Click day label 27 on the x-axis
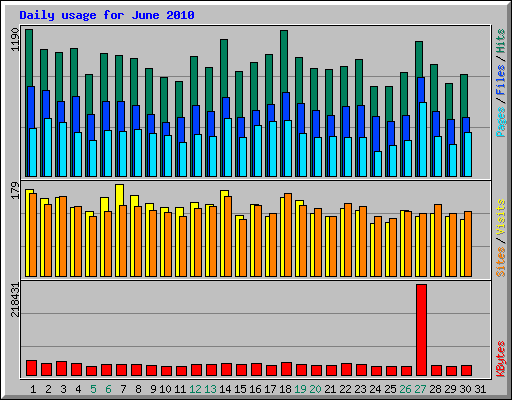The height and width of the screenshot is (400, 512). (420, 389)
